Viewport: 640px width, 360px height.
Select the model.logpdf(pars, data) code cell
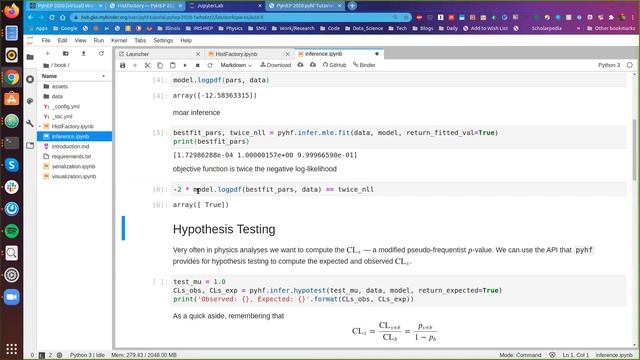(398, 80)
